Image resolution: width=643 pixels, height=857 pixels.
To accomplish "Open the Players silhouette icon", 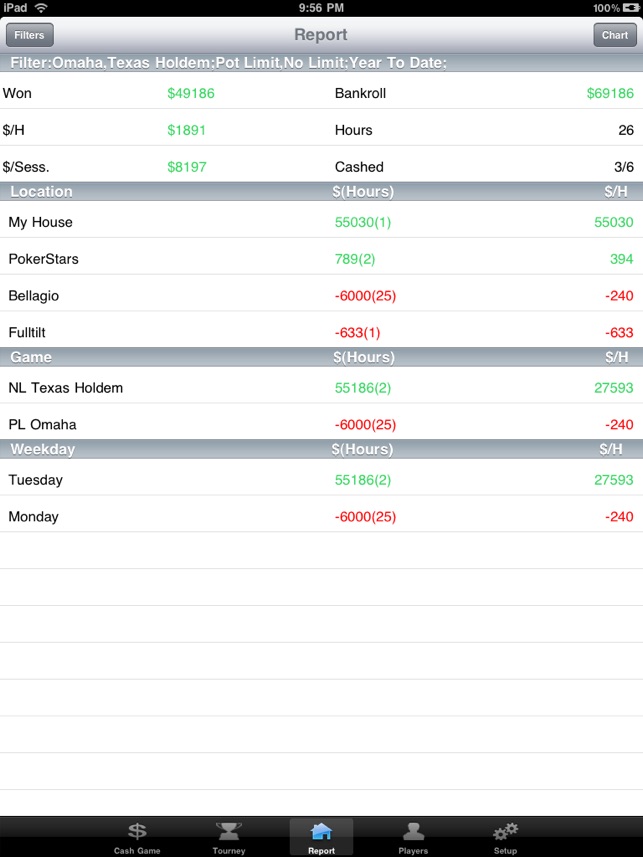I will tap(413, 832).
